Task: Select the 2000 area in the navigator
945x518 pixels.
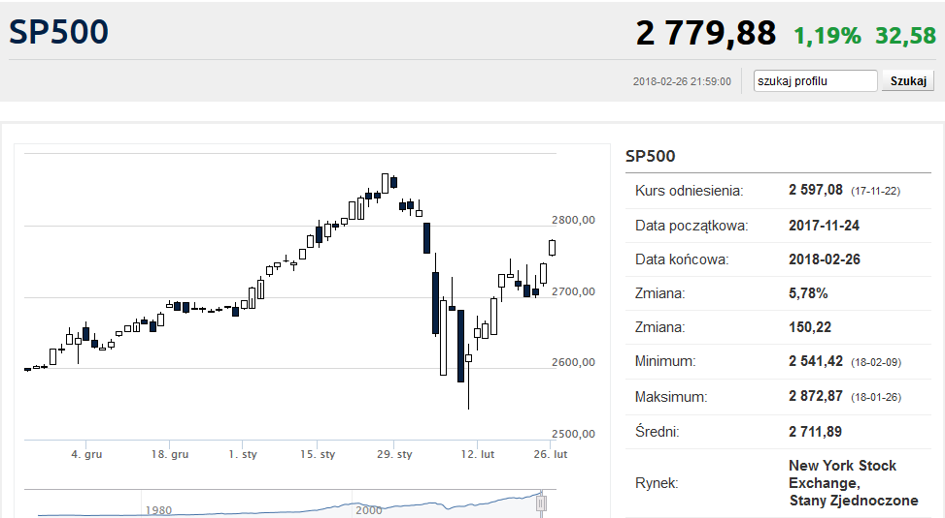Action: point(369,510)
